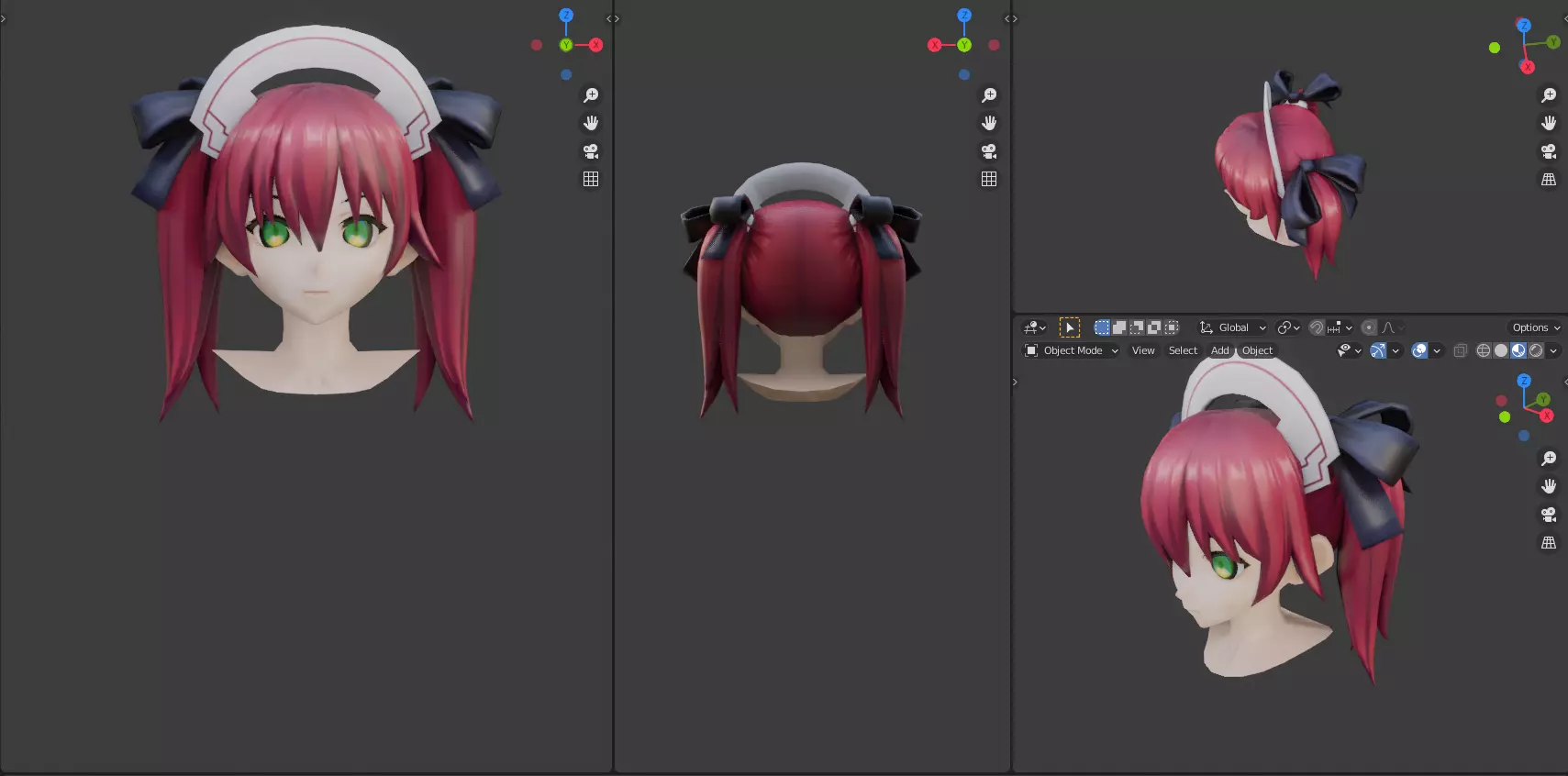Click zoom icon in front-view viewport

(x=591, y=95)
